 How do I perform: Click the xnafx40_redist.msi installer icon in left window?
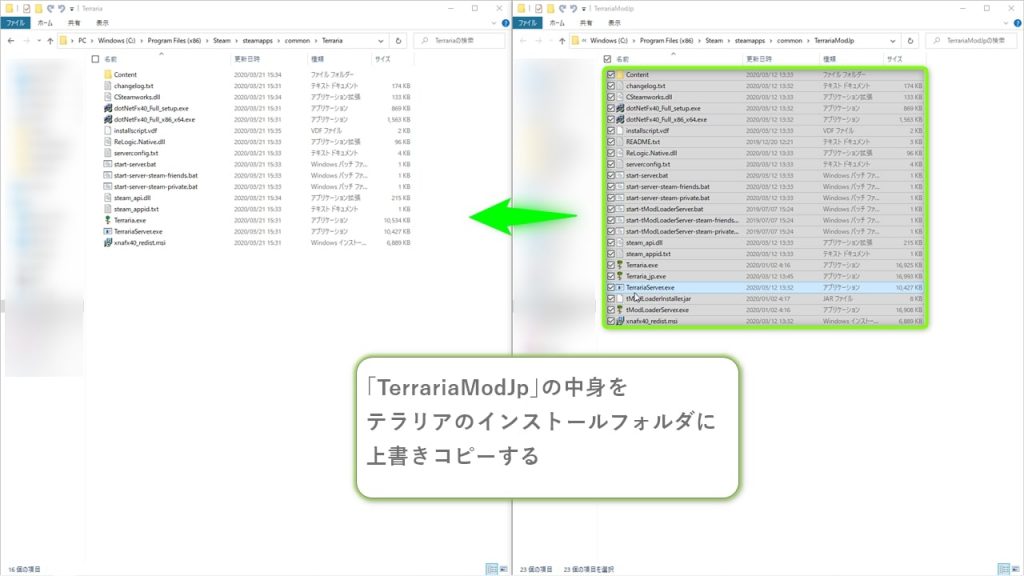tap(107, 242)
